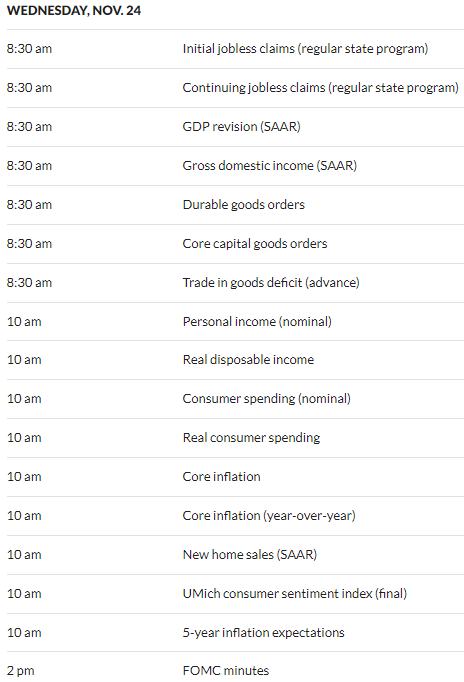Click the Wednesday, Nov. 24 heading
The height and width of the screenshot is (682, 464).
74,10
